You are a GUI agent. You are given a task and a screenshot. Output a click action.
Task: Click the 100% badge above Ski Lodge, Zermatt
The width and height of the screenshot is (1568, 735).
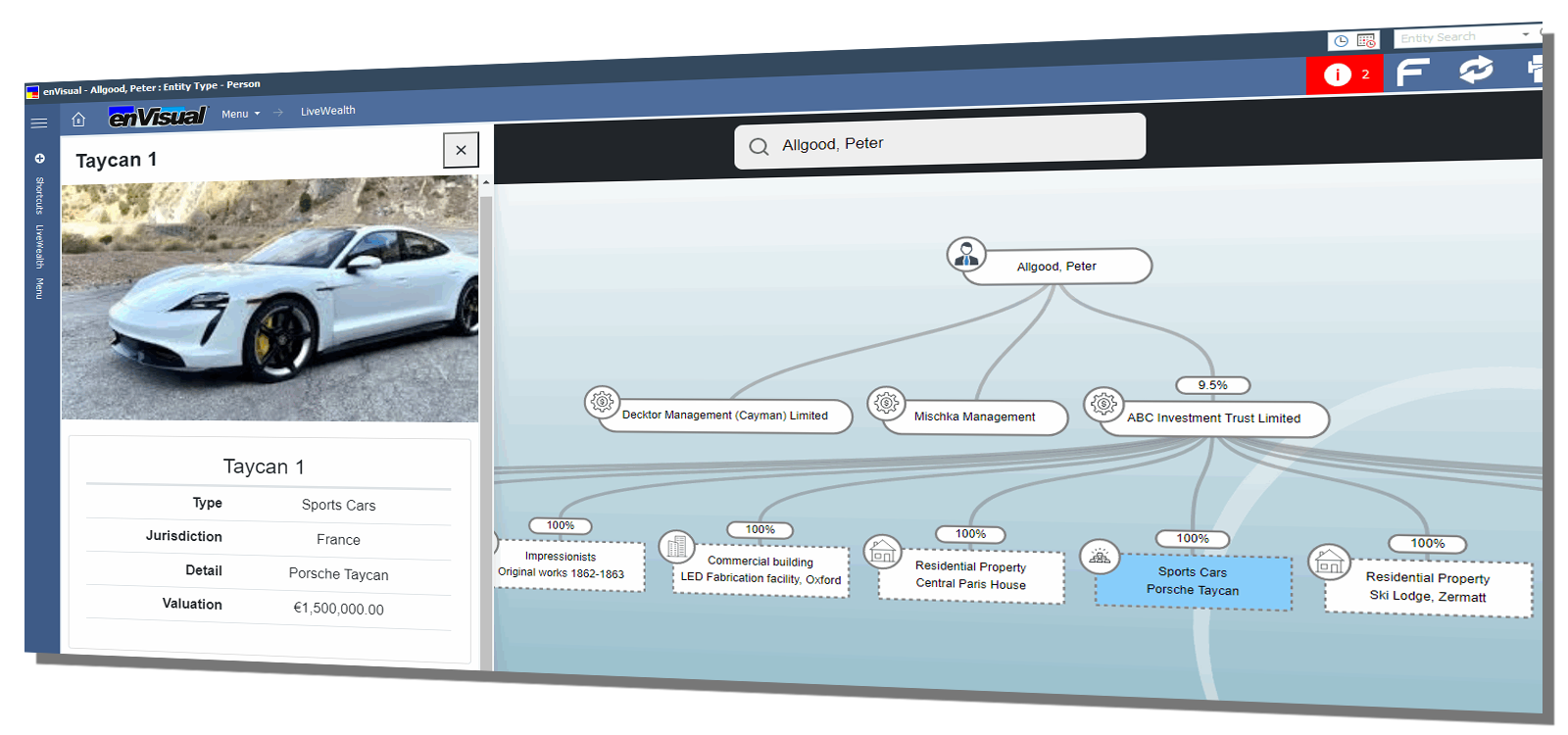pyautogui.click(x=1428, y=544)
